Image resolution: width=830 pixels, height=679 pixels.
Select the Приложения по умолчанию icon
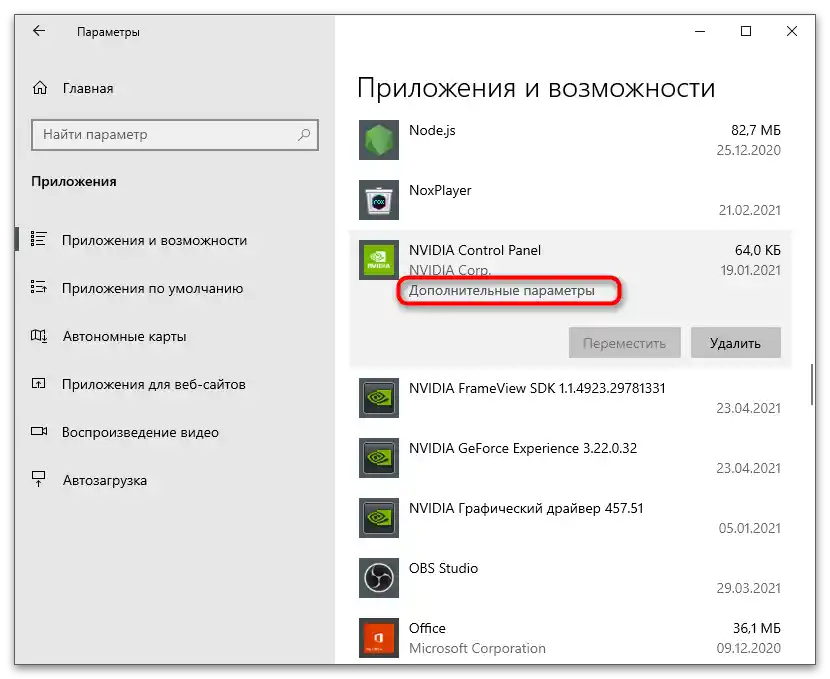click(x=39, y=287)
